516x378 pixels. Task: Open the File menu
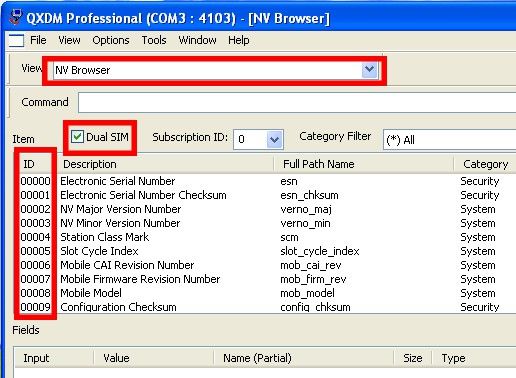pyautogui.click(x=38, y=40)
